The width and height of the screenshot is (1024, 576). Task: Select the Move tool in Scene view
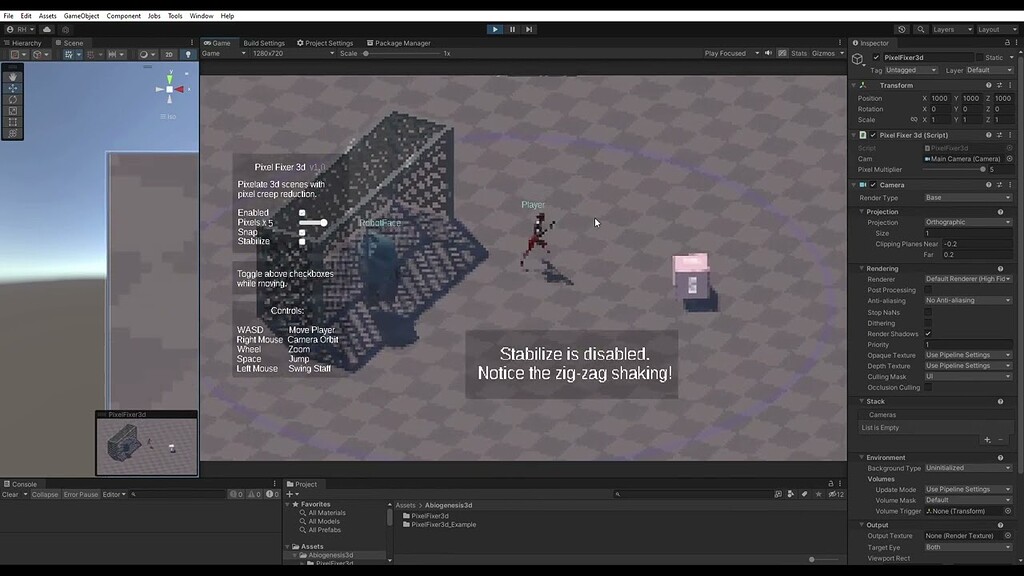[12, 88]
